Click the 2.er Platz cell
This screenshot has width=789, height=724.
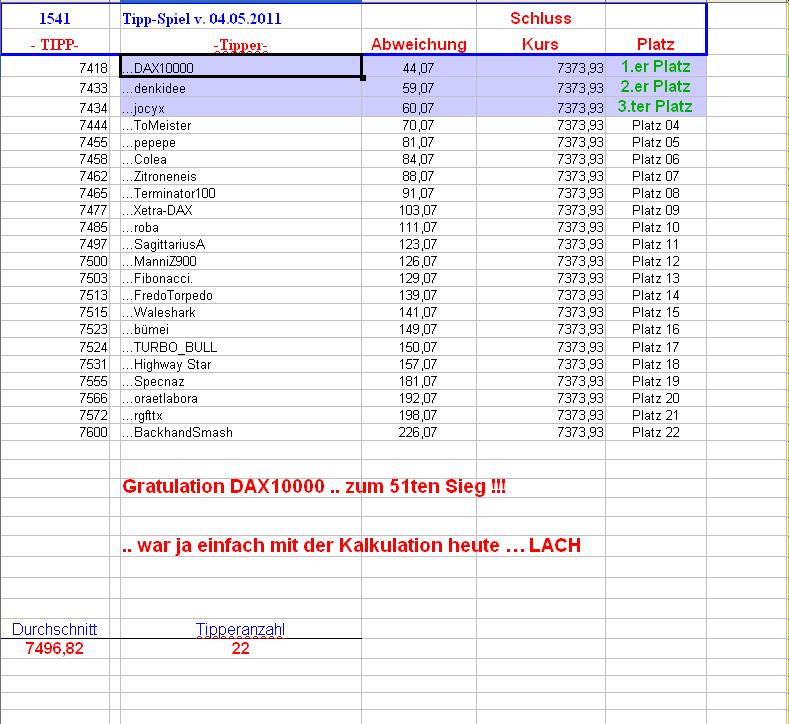click(656, 87)
